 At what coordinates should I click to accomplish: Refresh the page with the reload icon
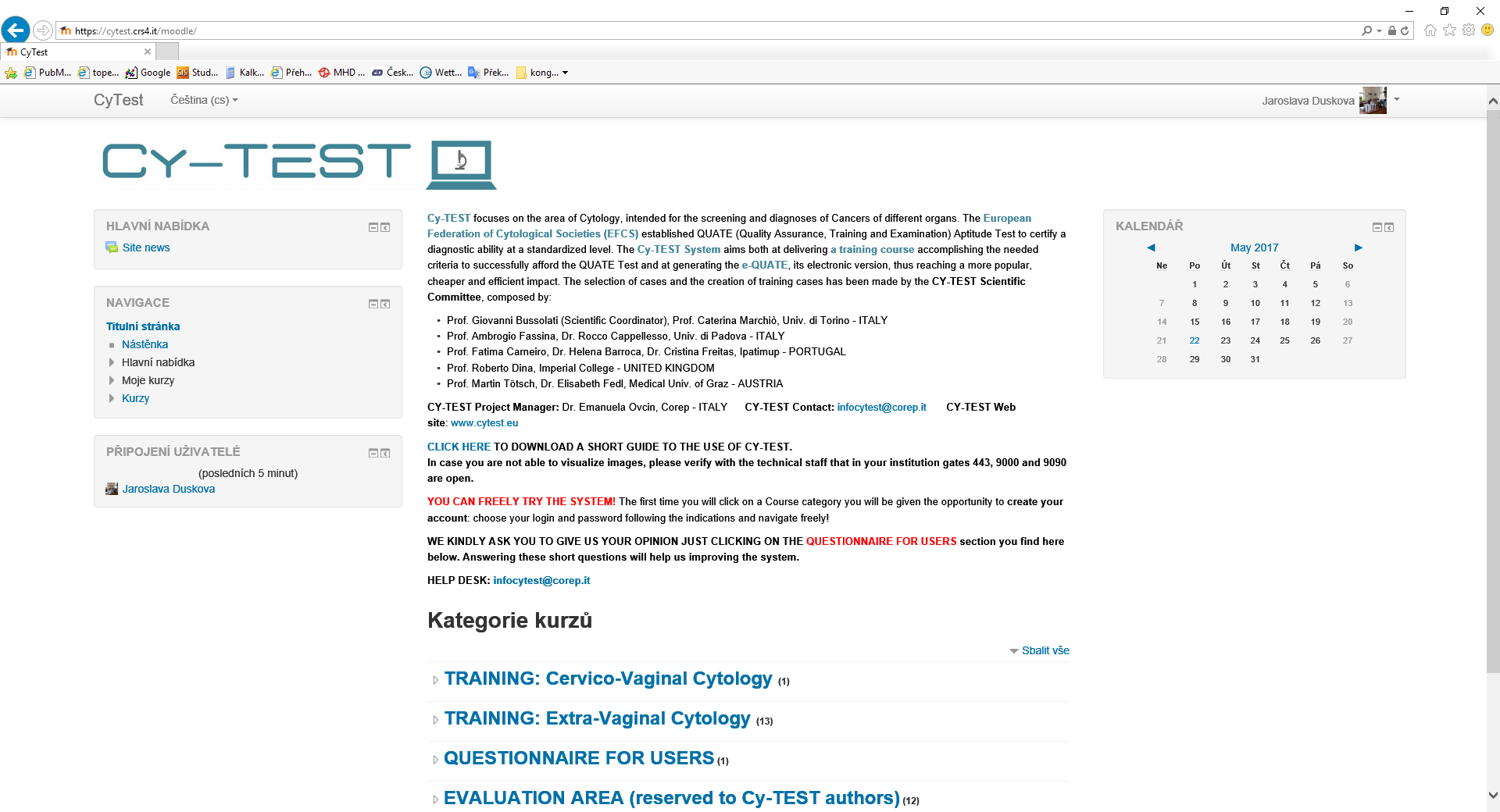pos(1405,31)
